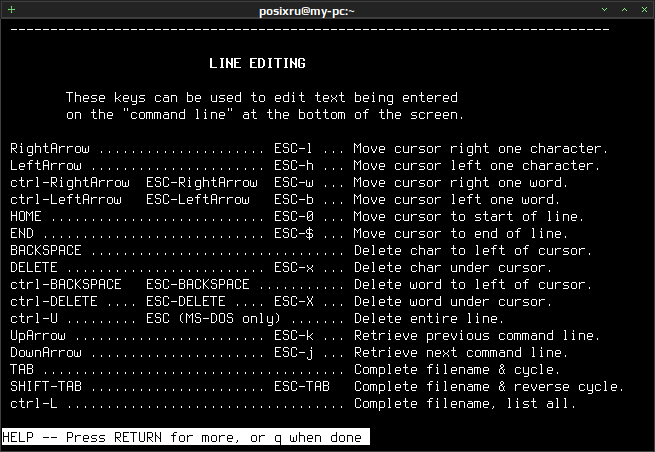Click the LeftArrow key name

tap(46, 165)
